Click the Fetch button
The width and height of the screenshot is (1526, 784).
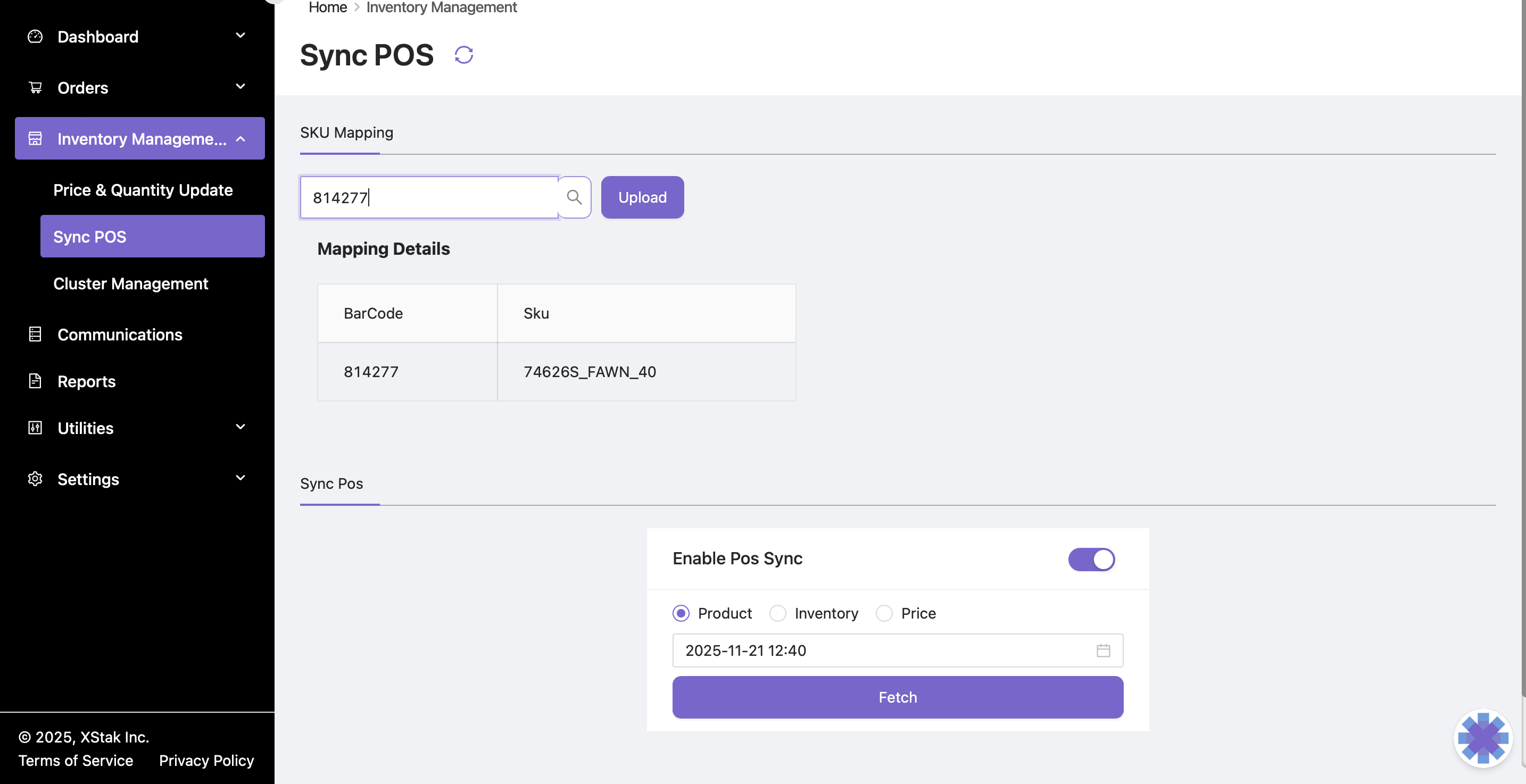coord(897,697)
